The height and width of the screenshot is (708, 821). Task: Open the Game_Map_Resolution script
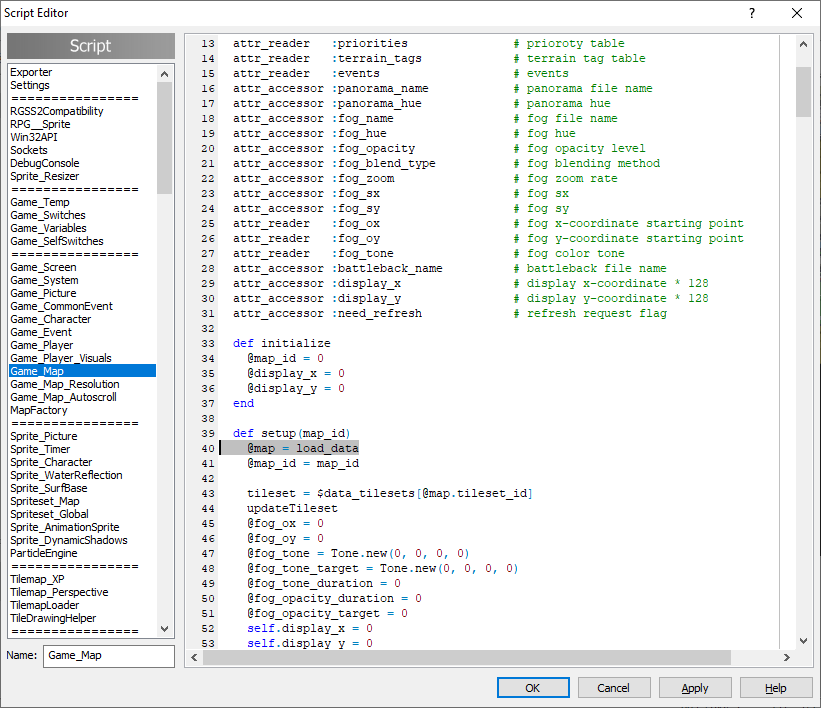tap(65, 384)
